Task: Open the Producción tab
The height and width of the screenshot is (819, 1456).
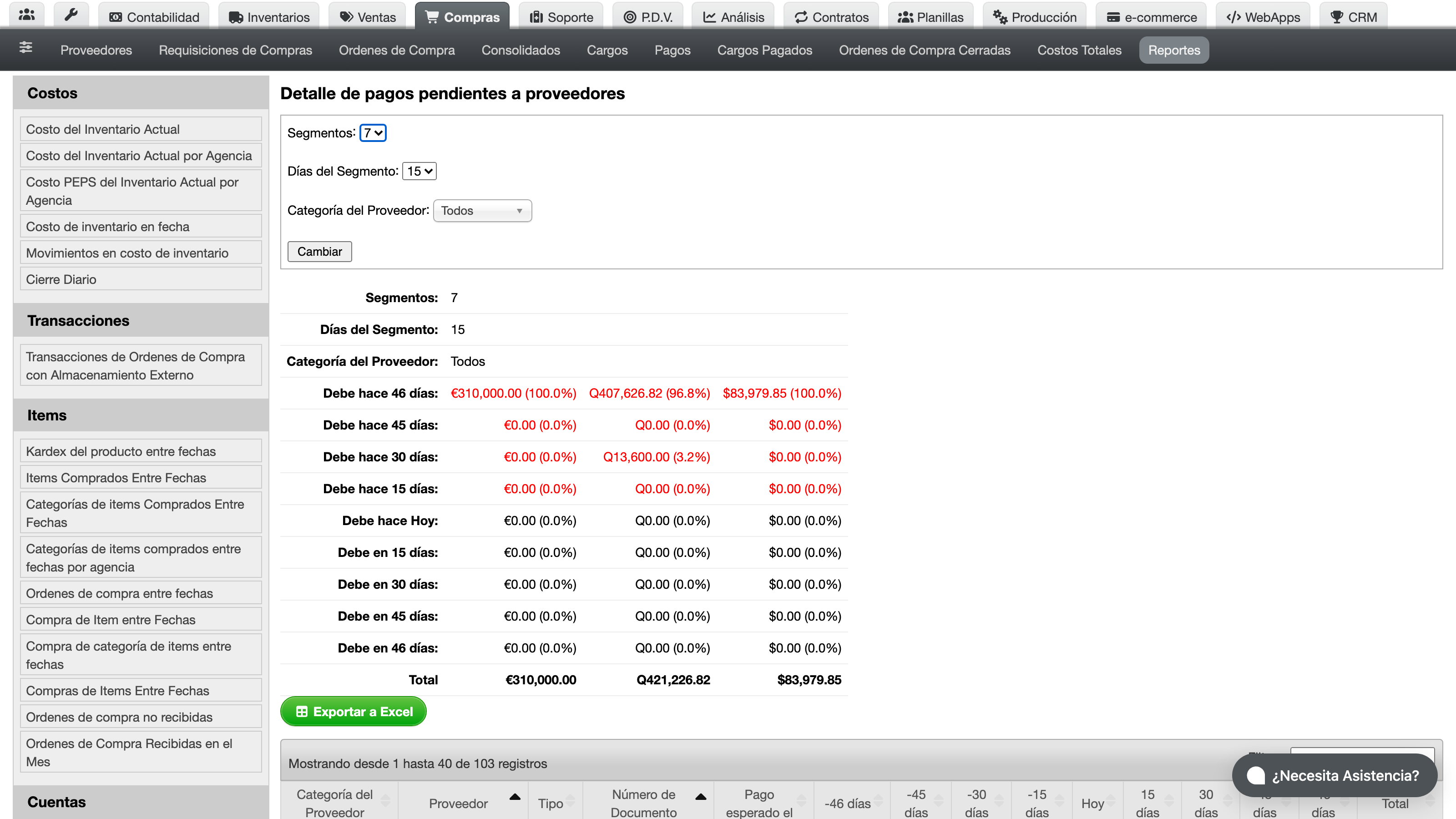Action: [1034, 17]
